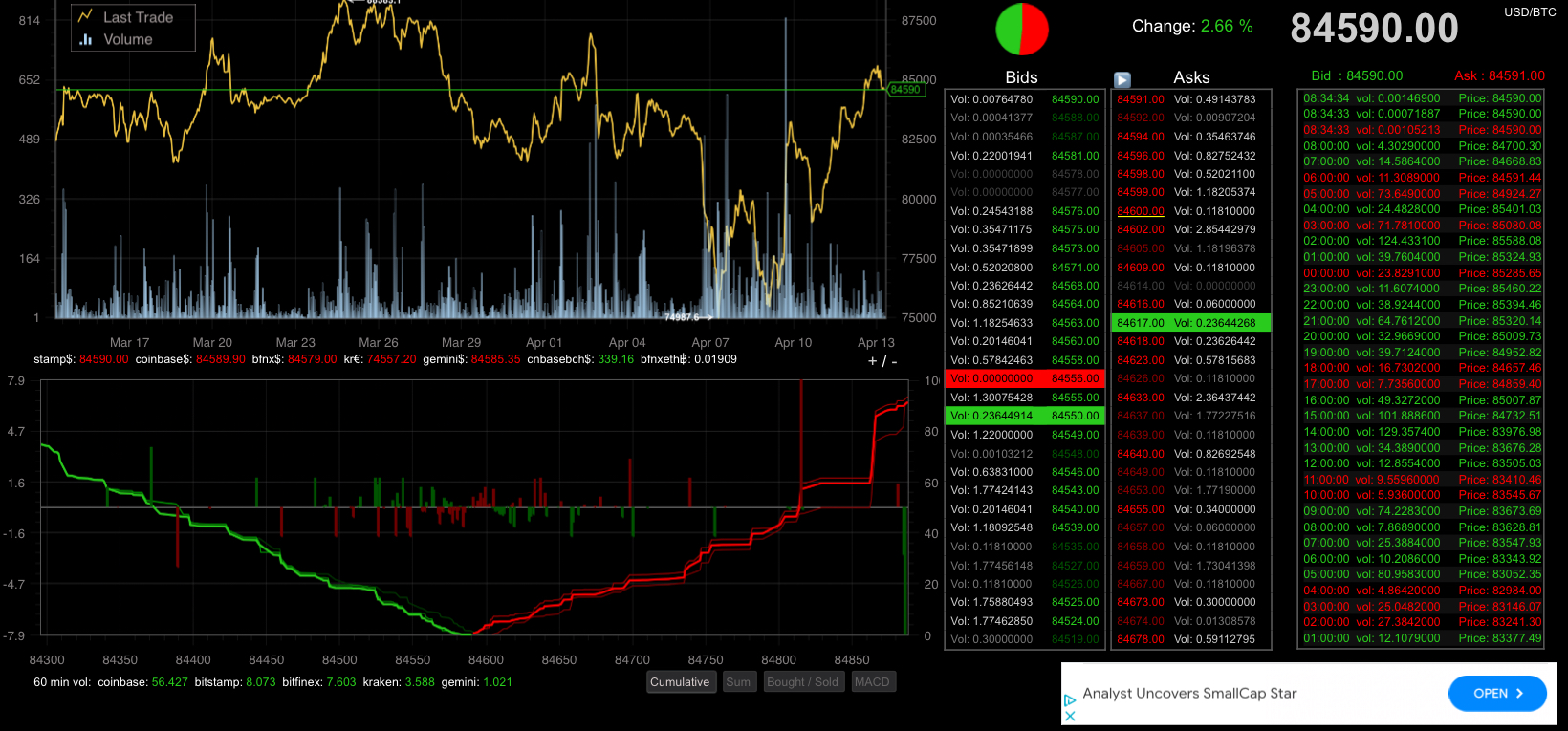
Task: Click the coinbase$ price 84589.90
Action: coord(221,359)
